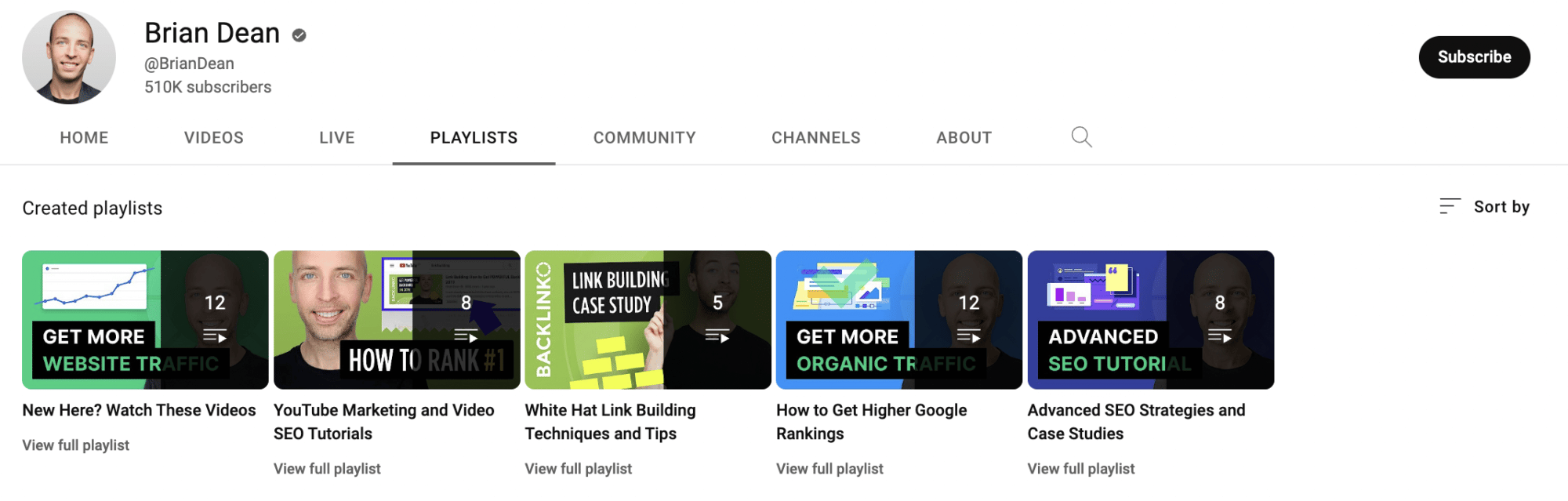1568x501 pixels.
Task: View full playlist for How to Get Higher Google Rankings
Action: pyautogui.click(x=829, y=469)
